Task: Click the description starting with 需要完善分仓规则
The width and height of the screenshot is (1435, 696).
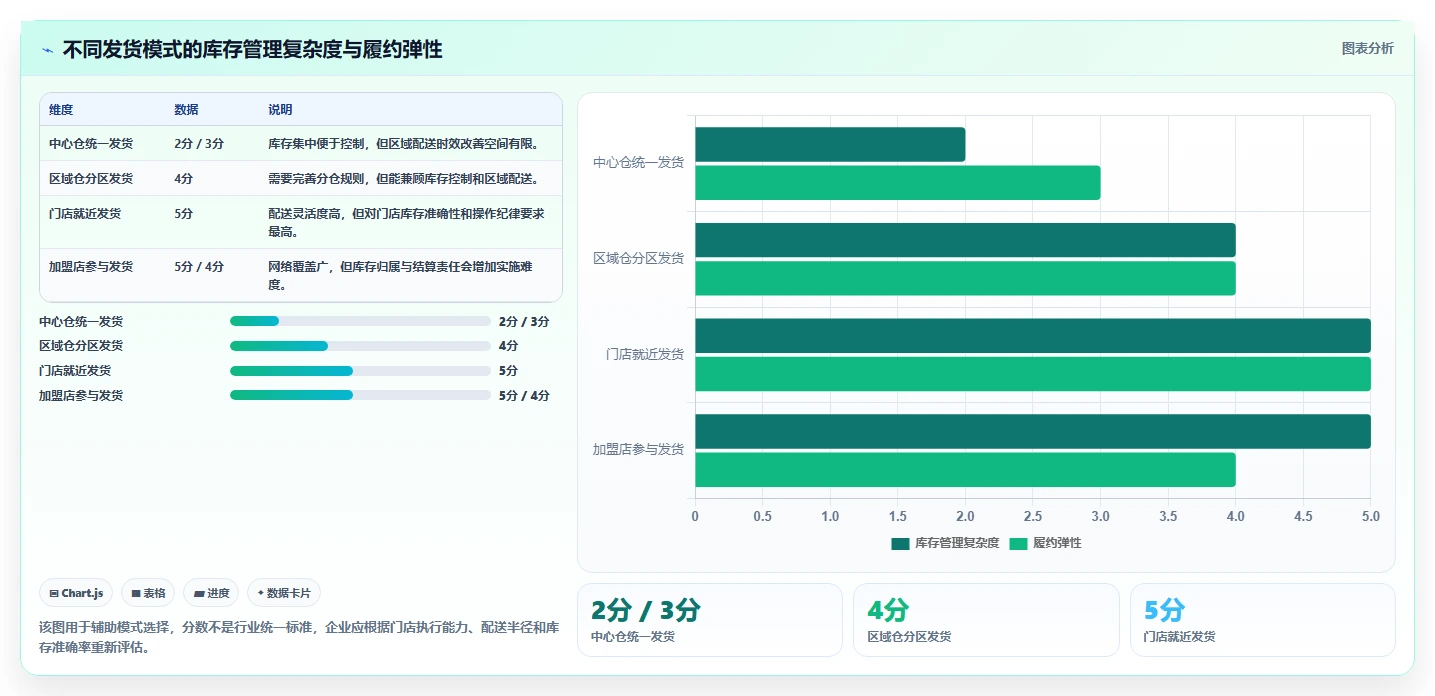Action: pos(404,178)
